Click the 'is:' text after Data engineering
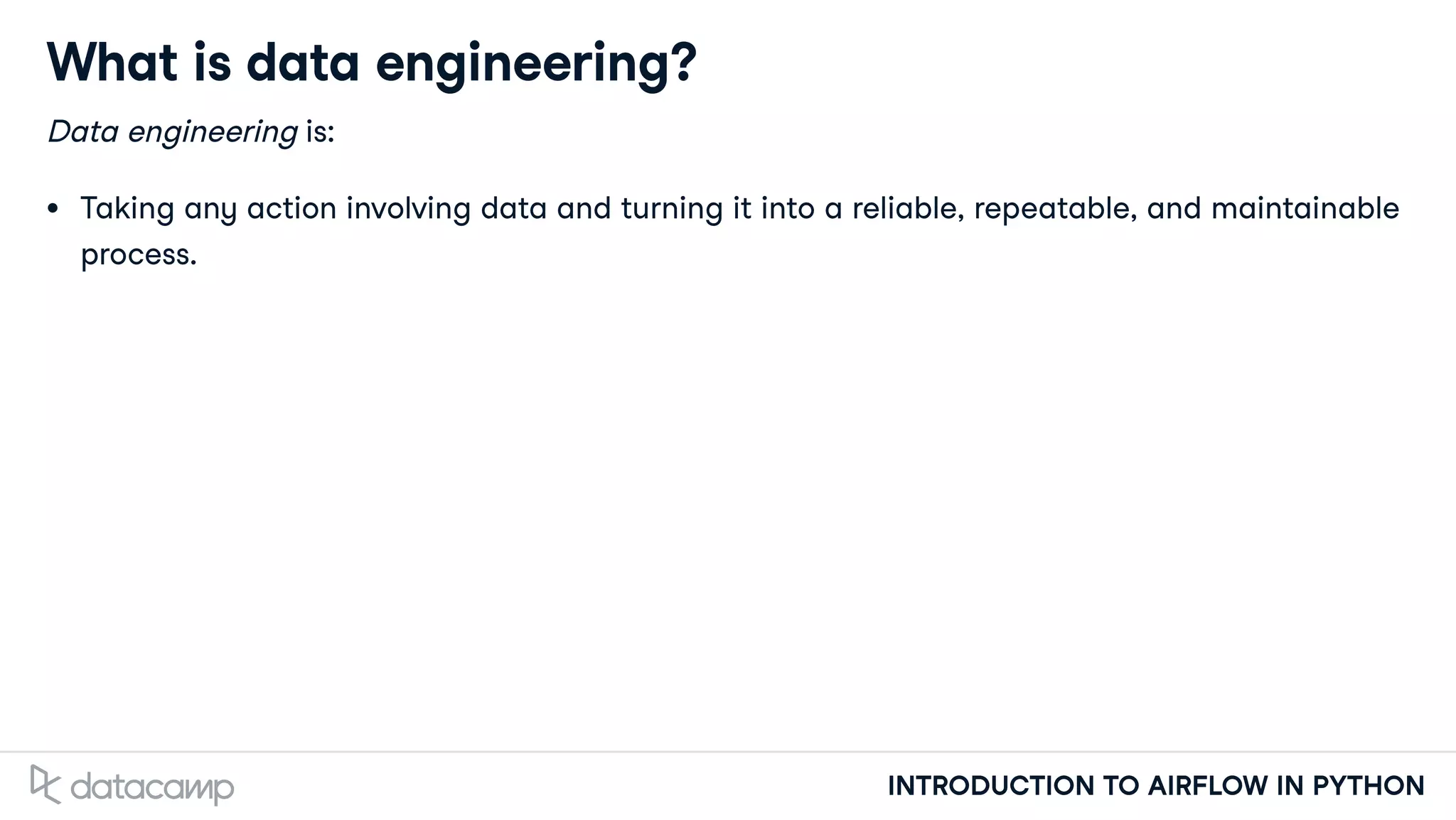Viewport: 1456px width, 820px height. 320,132
